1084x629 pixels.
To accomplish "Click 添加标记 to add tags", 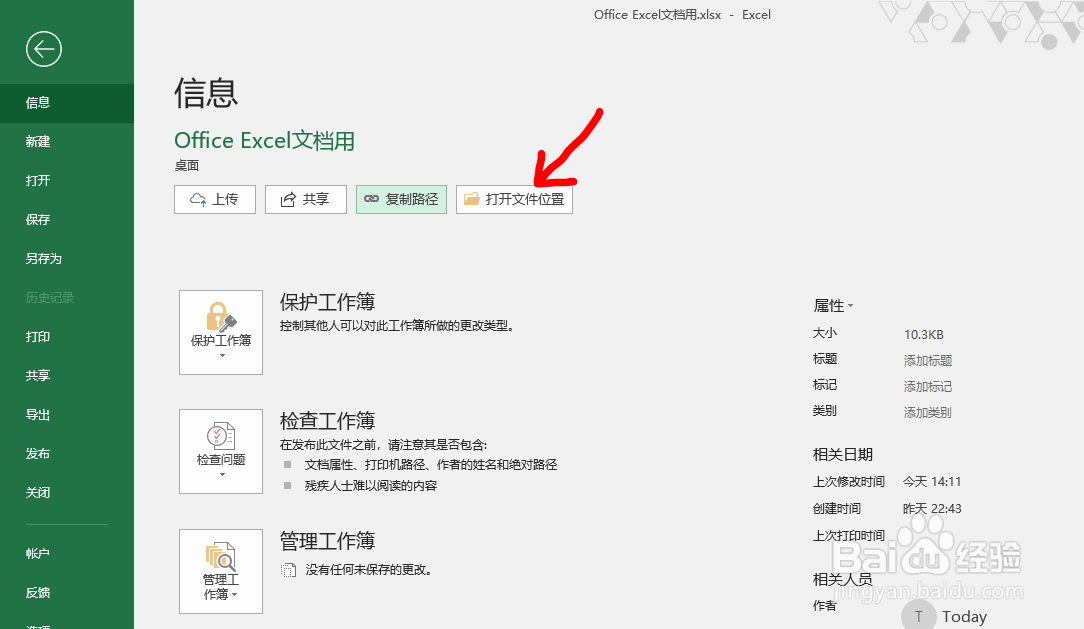I will pyautogui.click(x=927, y=384).
